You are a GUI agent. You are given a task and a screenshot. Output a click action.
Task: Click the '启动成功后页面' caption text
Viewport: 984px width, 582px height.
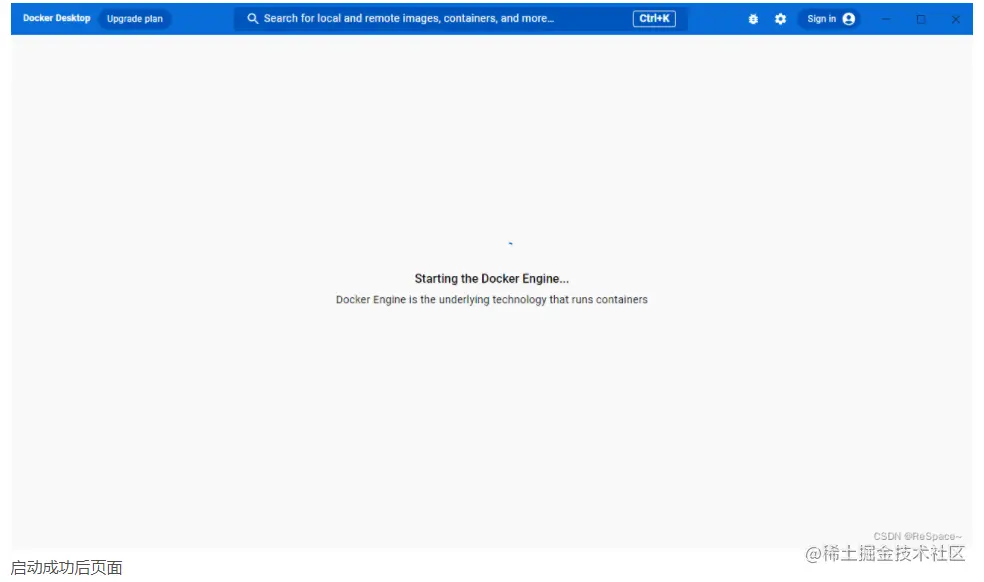(67, 568)
